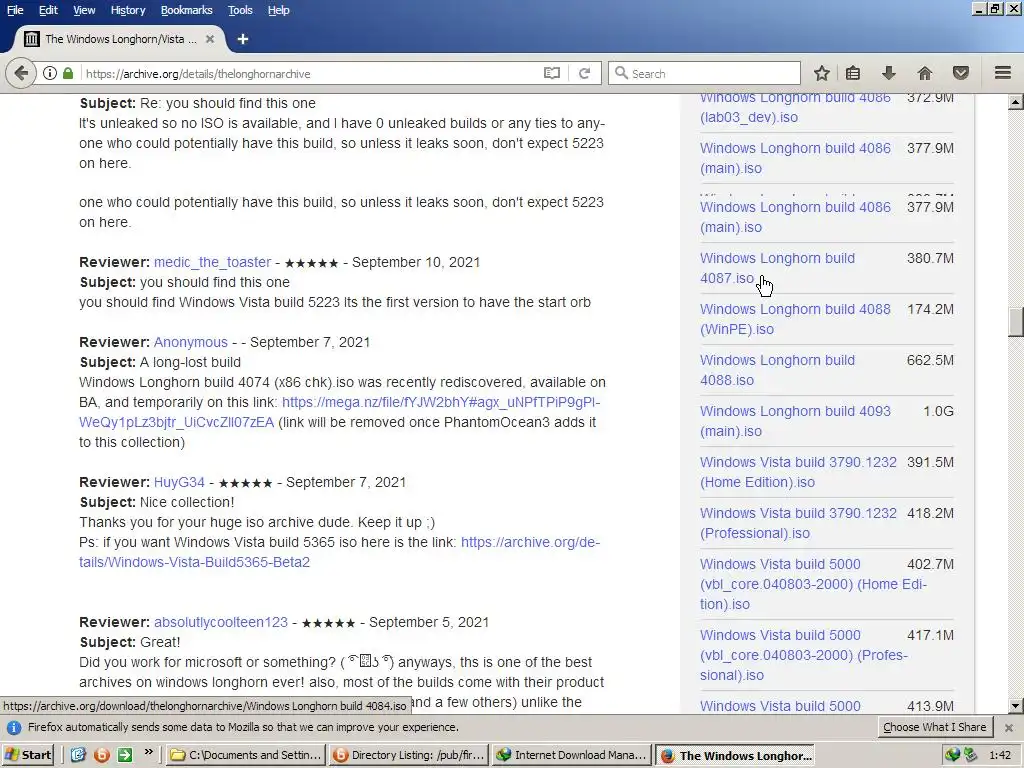Click scrollbar up arrow on page
This screenshot has width=1024, height=768.
[x=1016, y=102]
